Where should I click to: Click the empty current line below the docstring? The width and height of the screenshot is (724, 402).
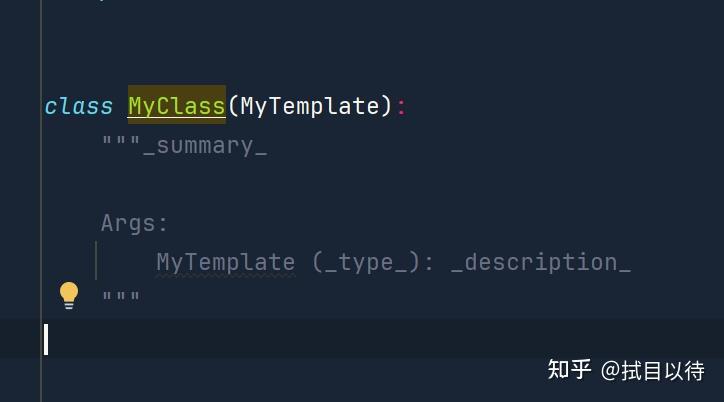tap(300, 339)
